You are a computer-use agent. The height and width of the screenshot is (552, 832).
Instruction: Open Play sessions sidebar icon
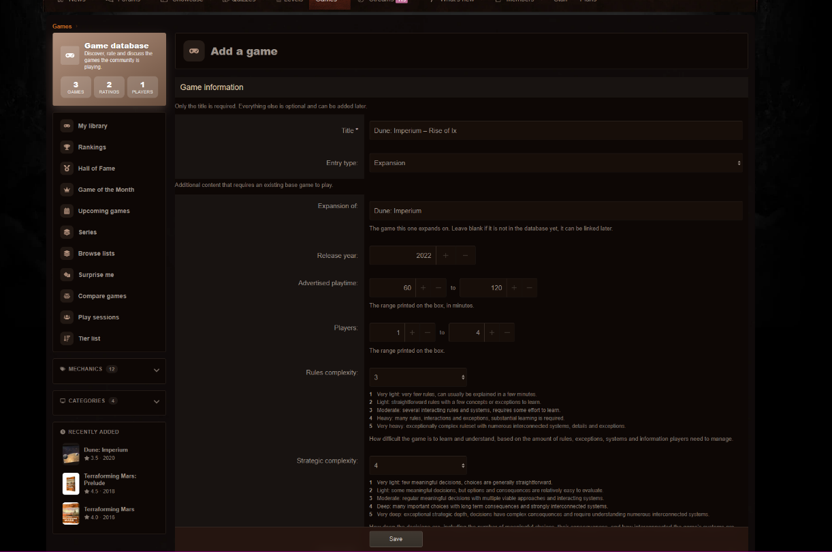tap(67, 317)
